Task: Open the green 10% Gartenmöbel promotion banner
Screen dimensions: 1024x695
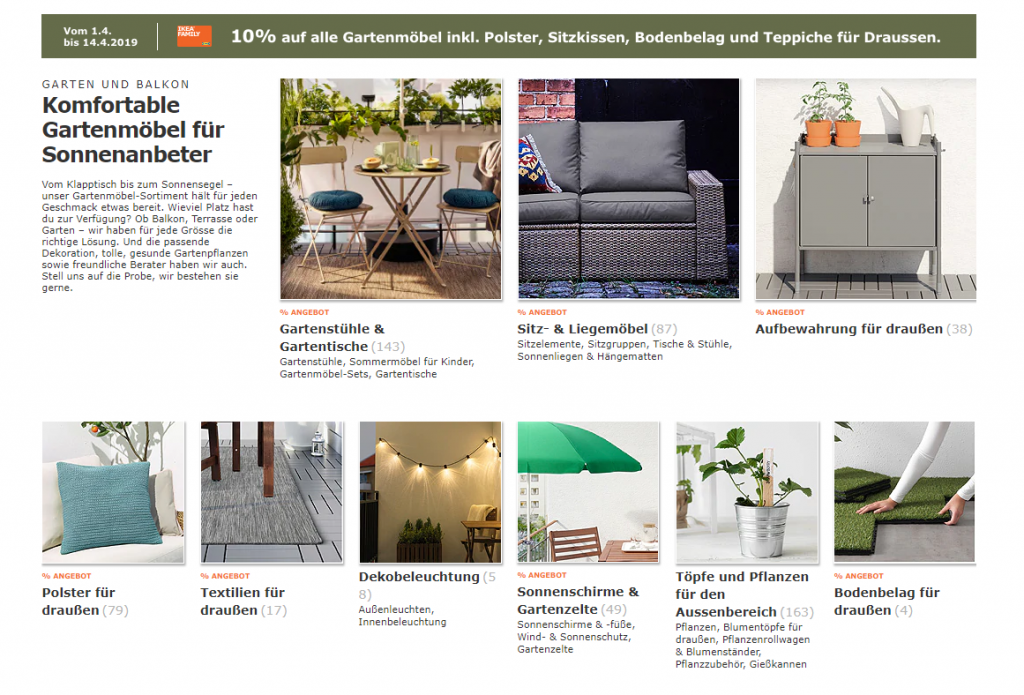Action: click(x=509, y=37)
